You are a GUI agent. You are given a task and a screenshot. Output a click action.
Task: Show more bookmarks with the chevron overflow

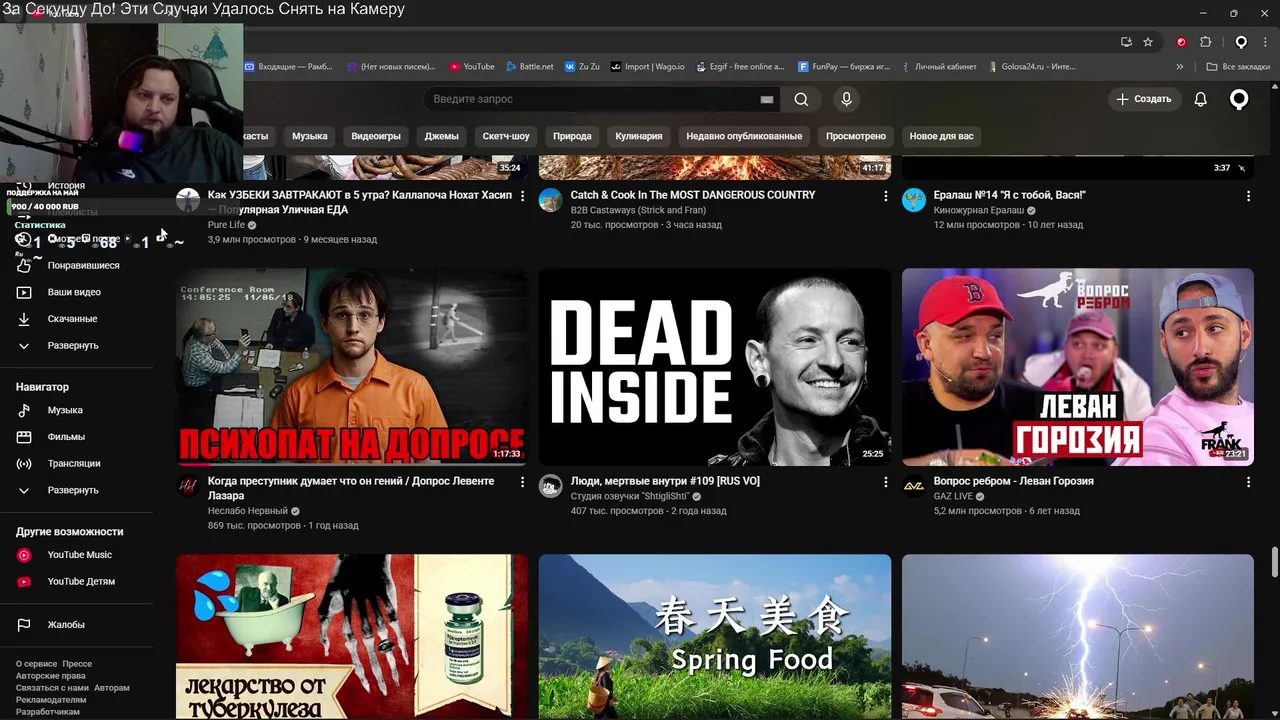click(x=1180, y=67)
